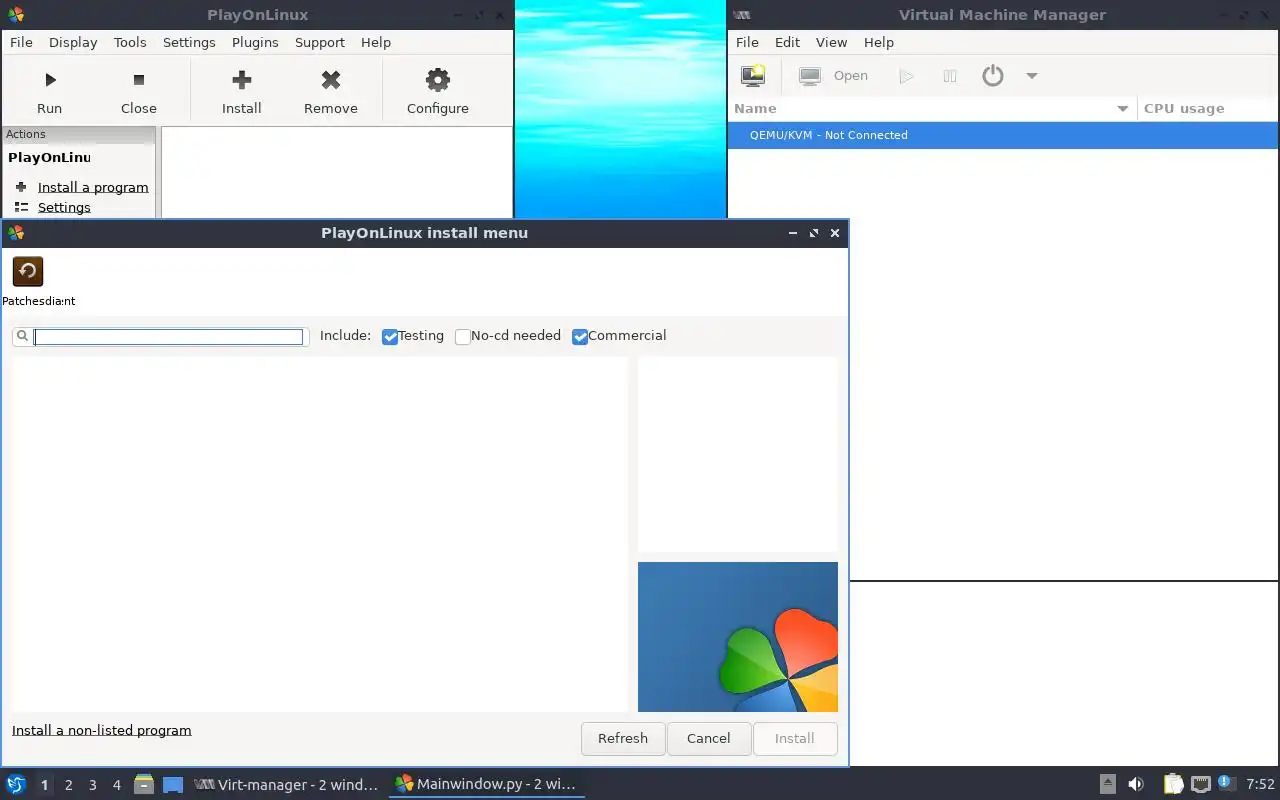Click the eject media icon in the system tray
Screen dimensions: 1280x800
(x=1108, y=785)
